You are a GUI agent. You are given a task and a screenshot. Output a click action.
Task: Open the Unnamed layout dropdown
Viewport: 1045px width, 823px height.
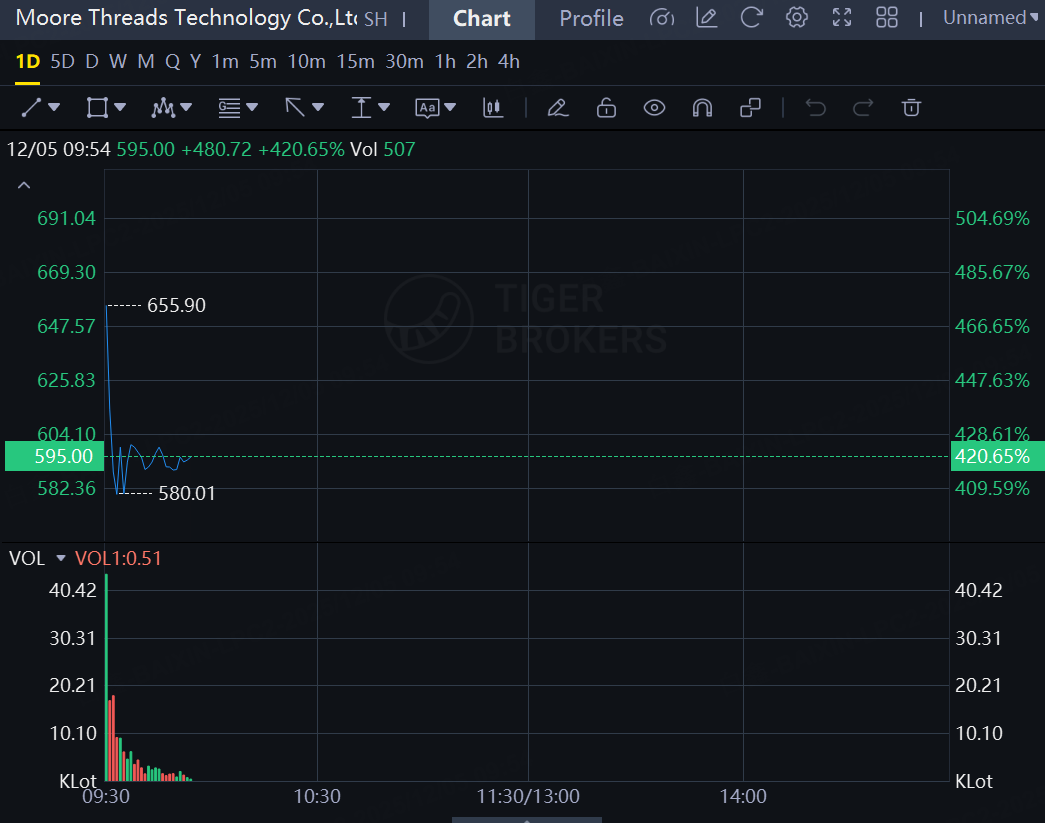(x=991, y=18)
